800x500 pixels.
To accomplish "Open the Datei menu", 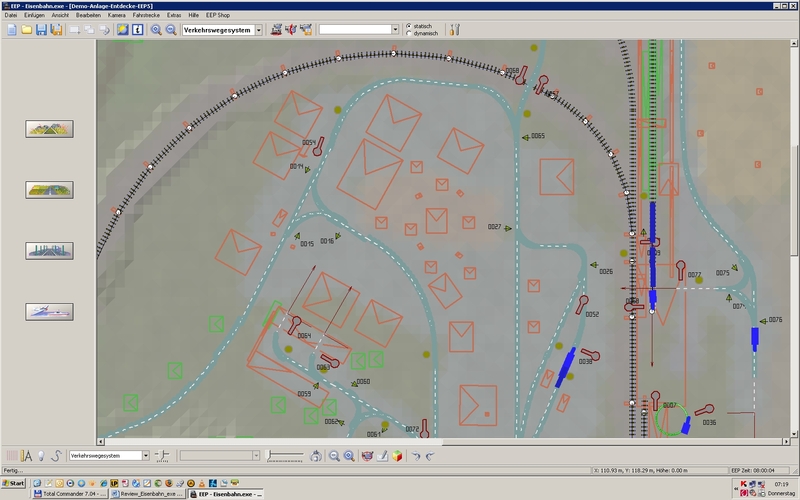I will [x=11, y=15].
